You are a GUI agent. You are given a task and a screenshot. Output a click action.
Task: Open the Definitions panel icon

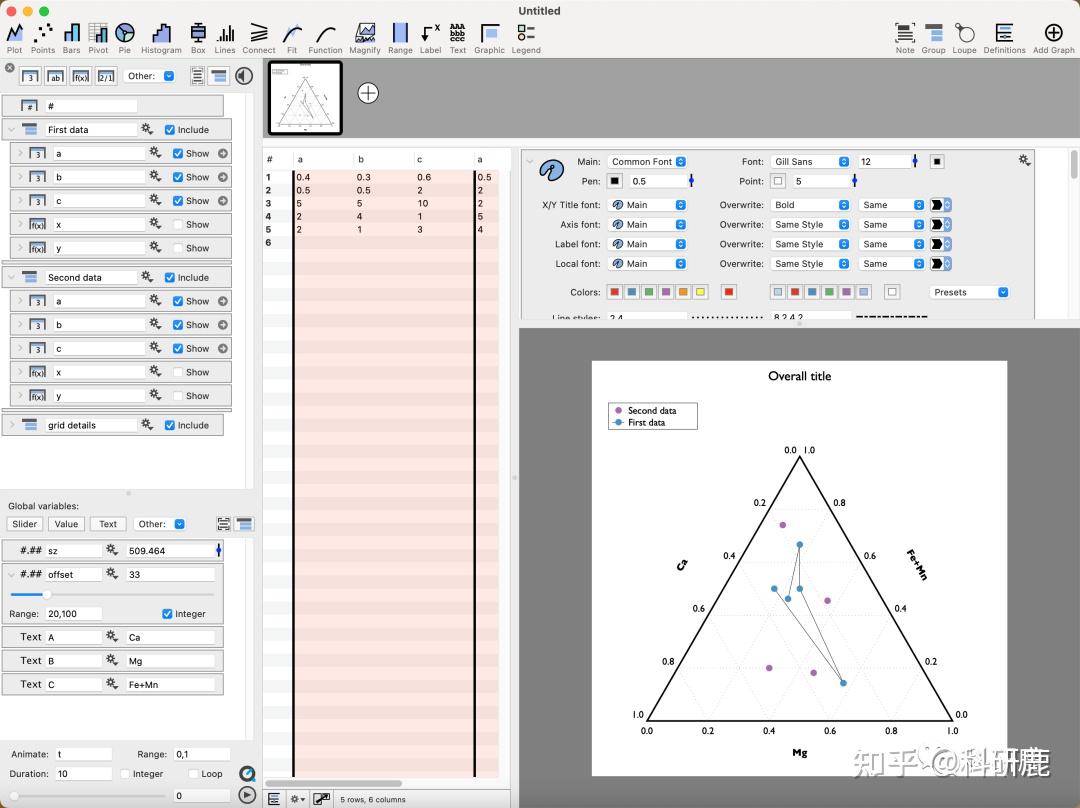click(1005, 31)
